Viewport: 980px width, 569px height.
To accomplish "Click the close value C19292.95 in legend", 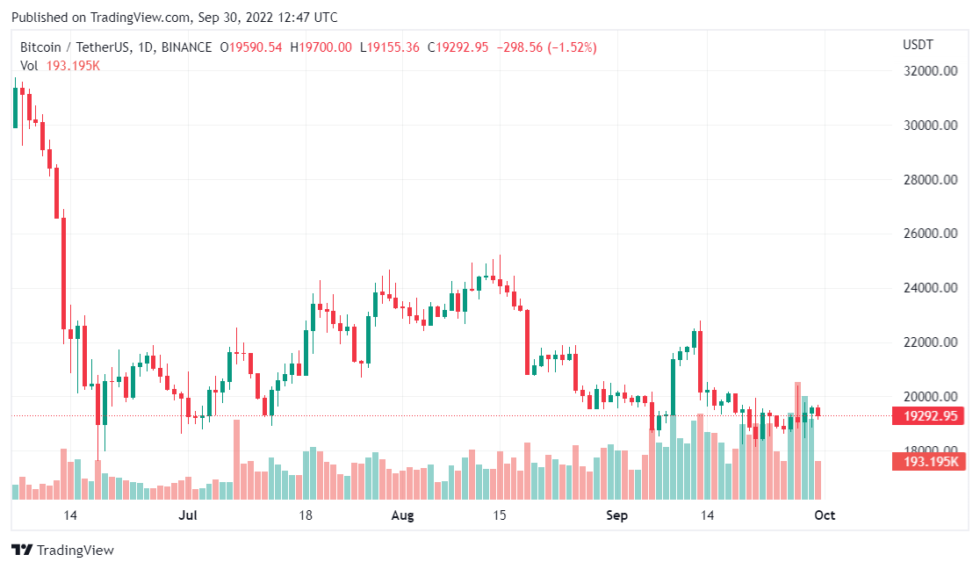I will click(x=458, y=47).
